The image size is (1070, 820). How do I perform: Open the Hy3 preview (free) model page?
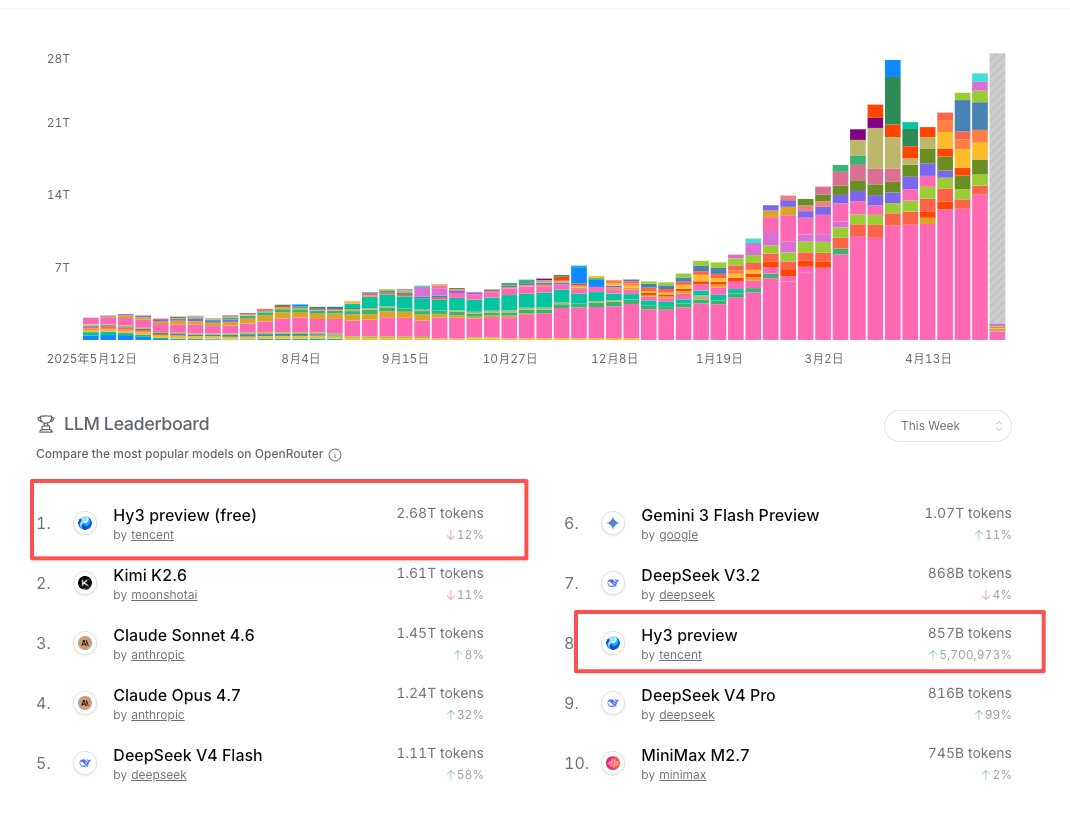(185, 515)
